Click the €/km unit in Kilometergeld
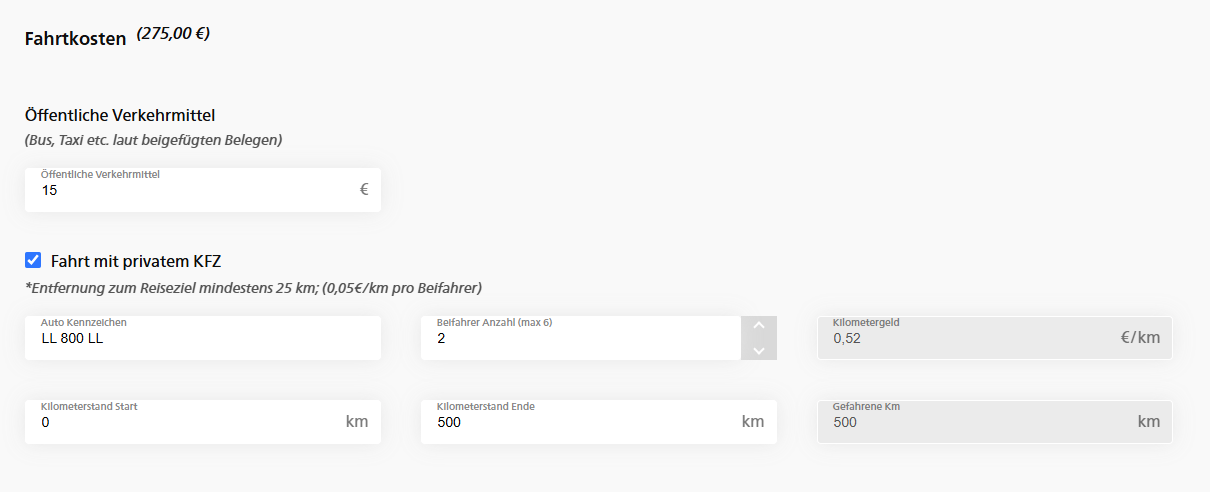 point(1140,338)
